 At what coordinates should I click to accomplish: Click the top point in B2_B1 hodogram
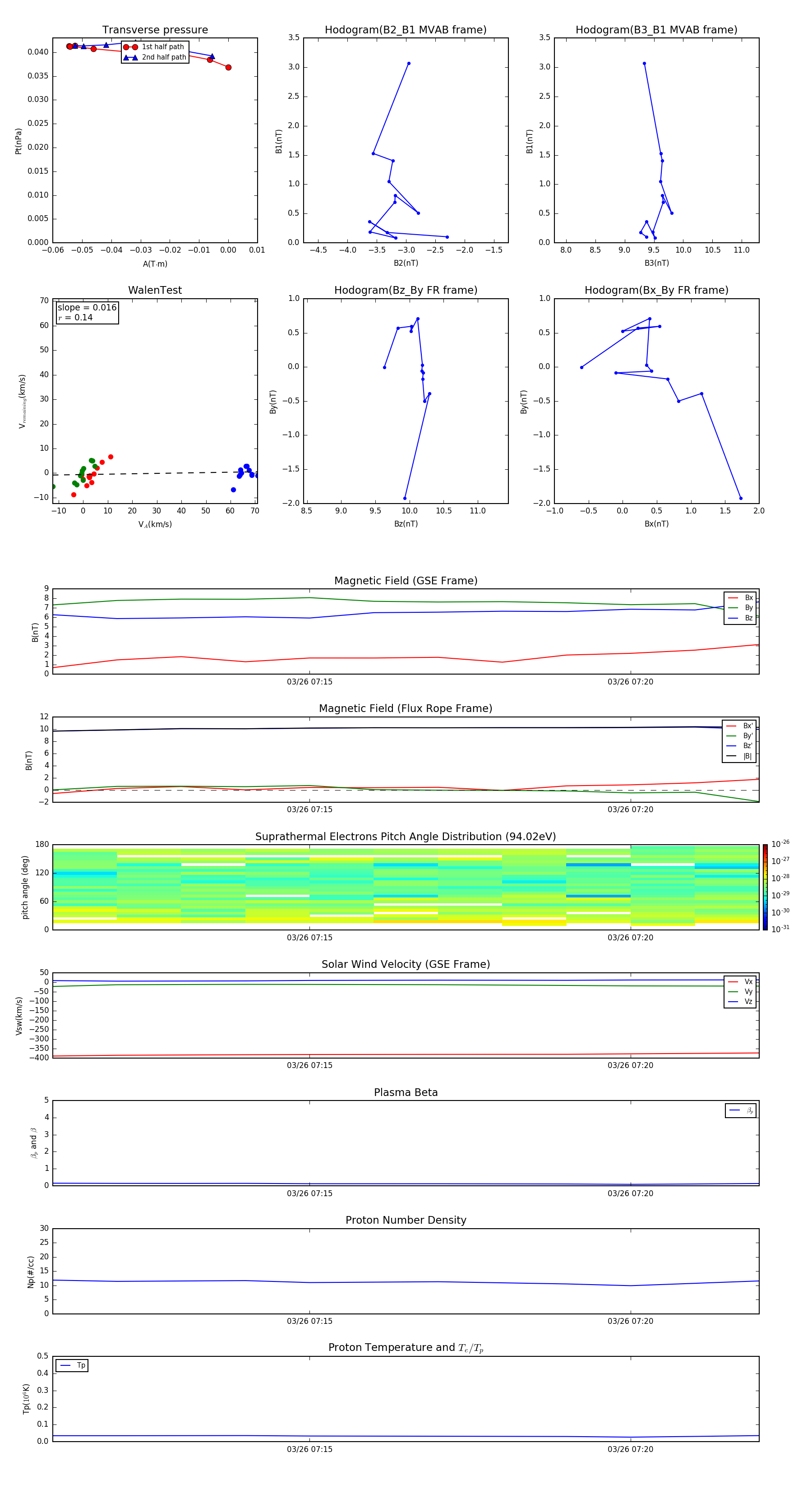pos(409,64)
